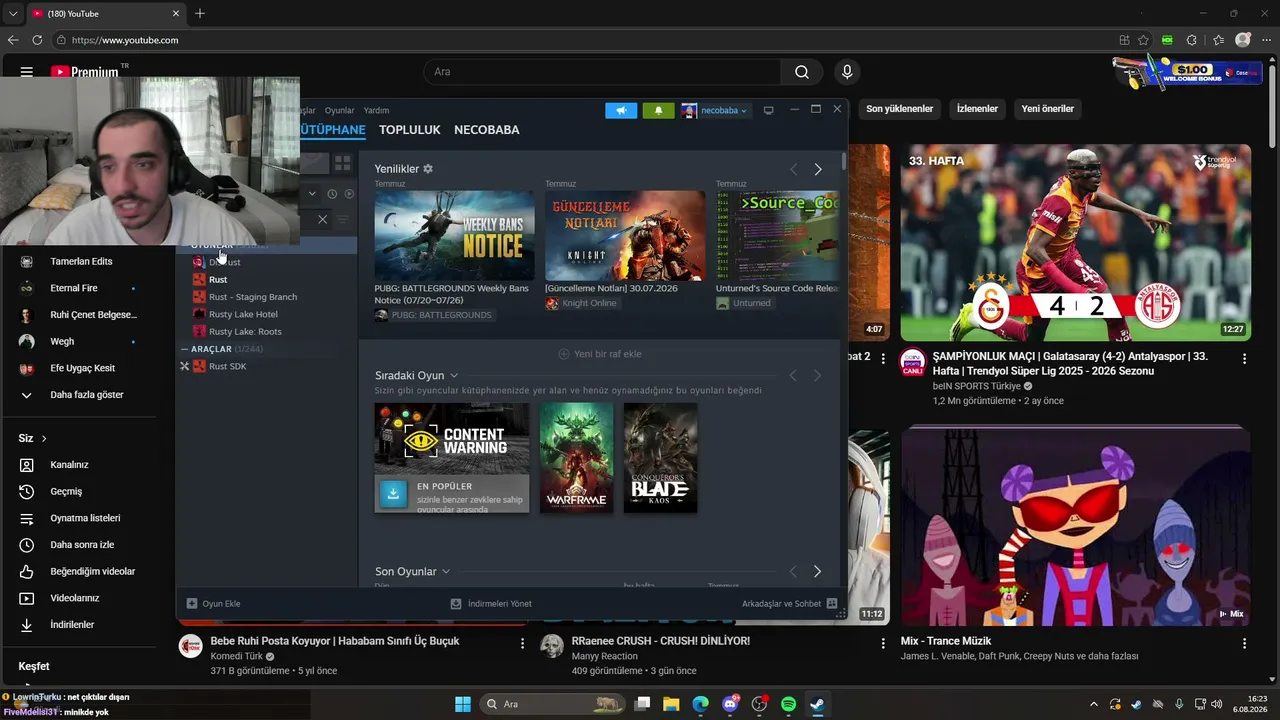Select the İzlenenler filter chip

977,109
